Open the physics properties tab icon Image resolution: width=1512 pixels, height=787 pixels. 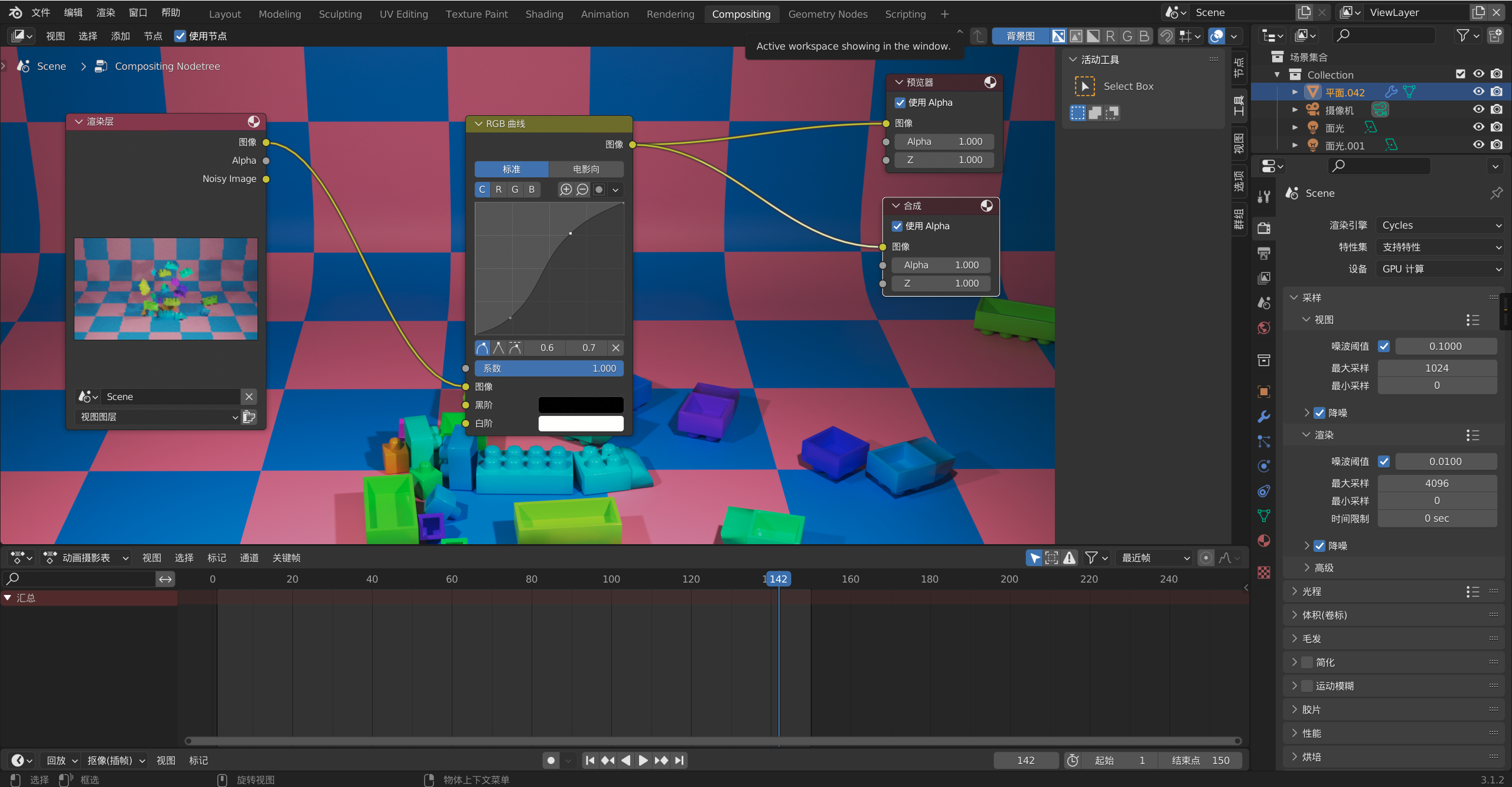point(1264,466)
